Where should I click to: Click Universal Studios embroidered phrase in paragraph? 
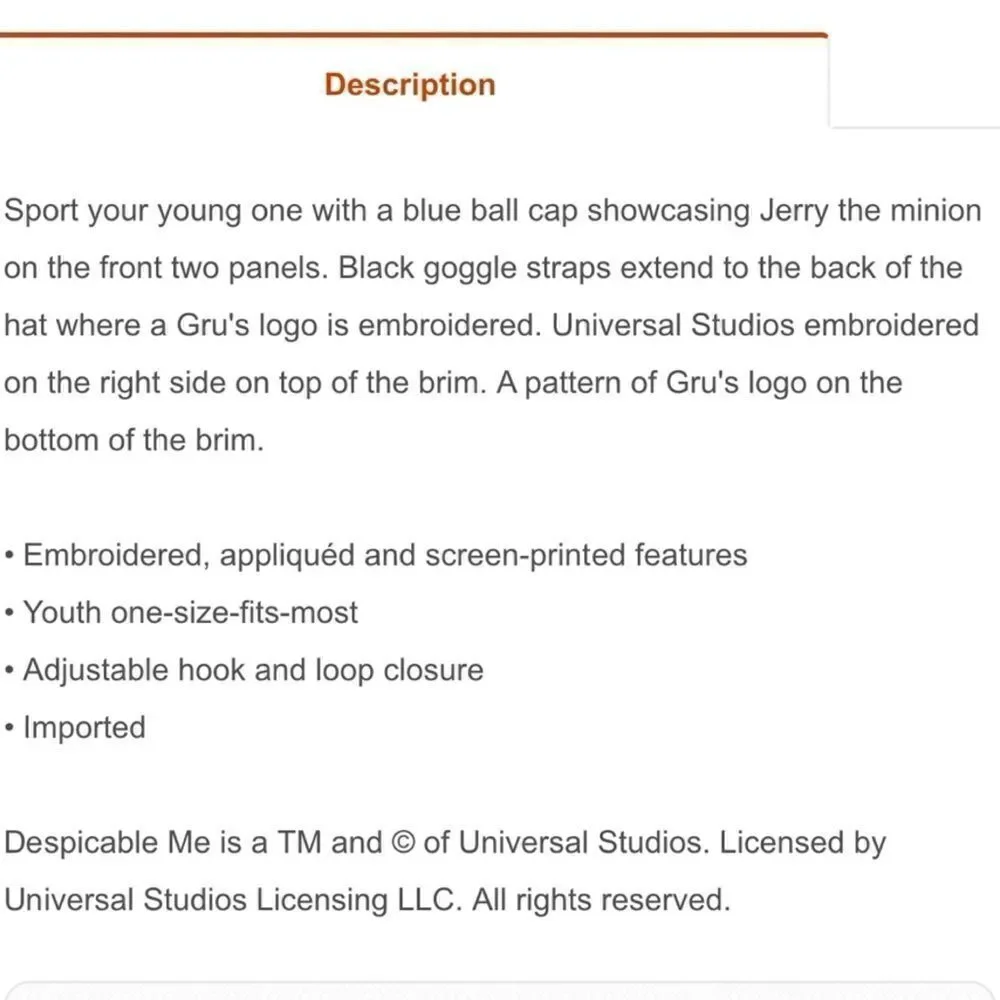point(765,325)
